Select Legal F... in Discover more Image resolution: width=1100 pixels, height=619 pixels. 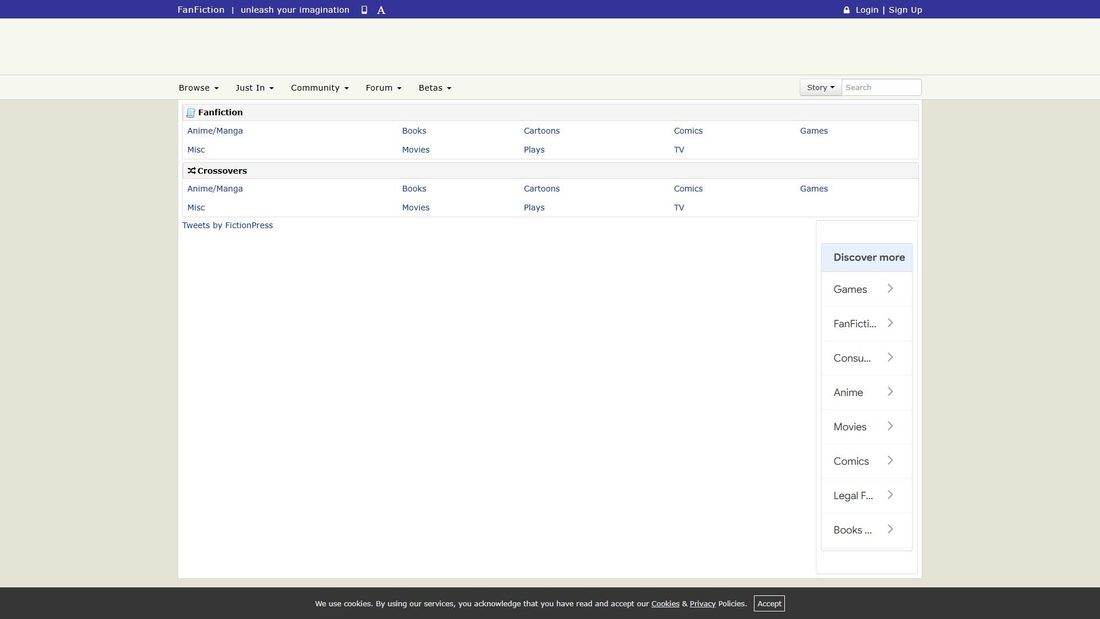[866, 495]
